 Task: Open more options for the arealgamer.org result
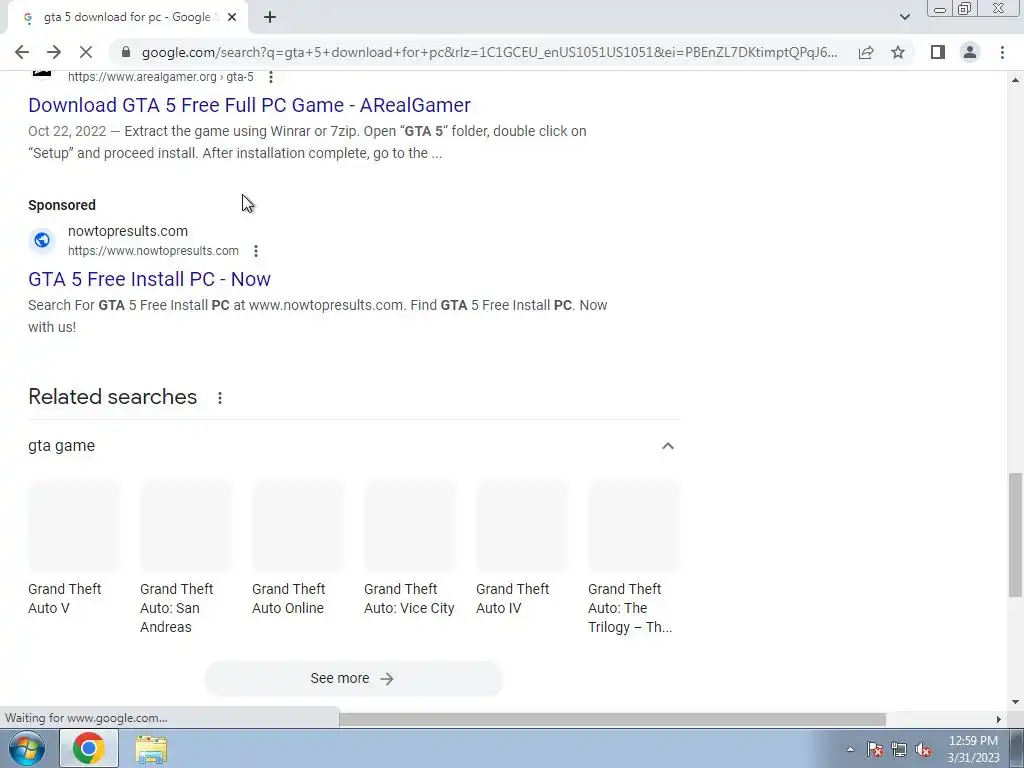pos(271,77)
